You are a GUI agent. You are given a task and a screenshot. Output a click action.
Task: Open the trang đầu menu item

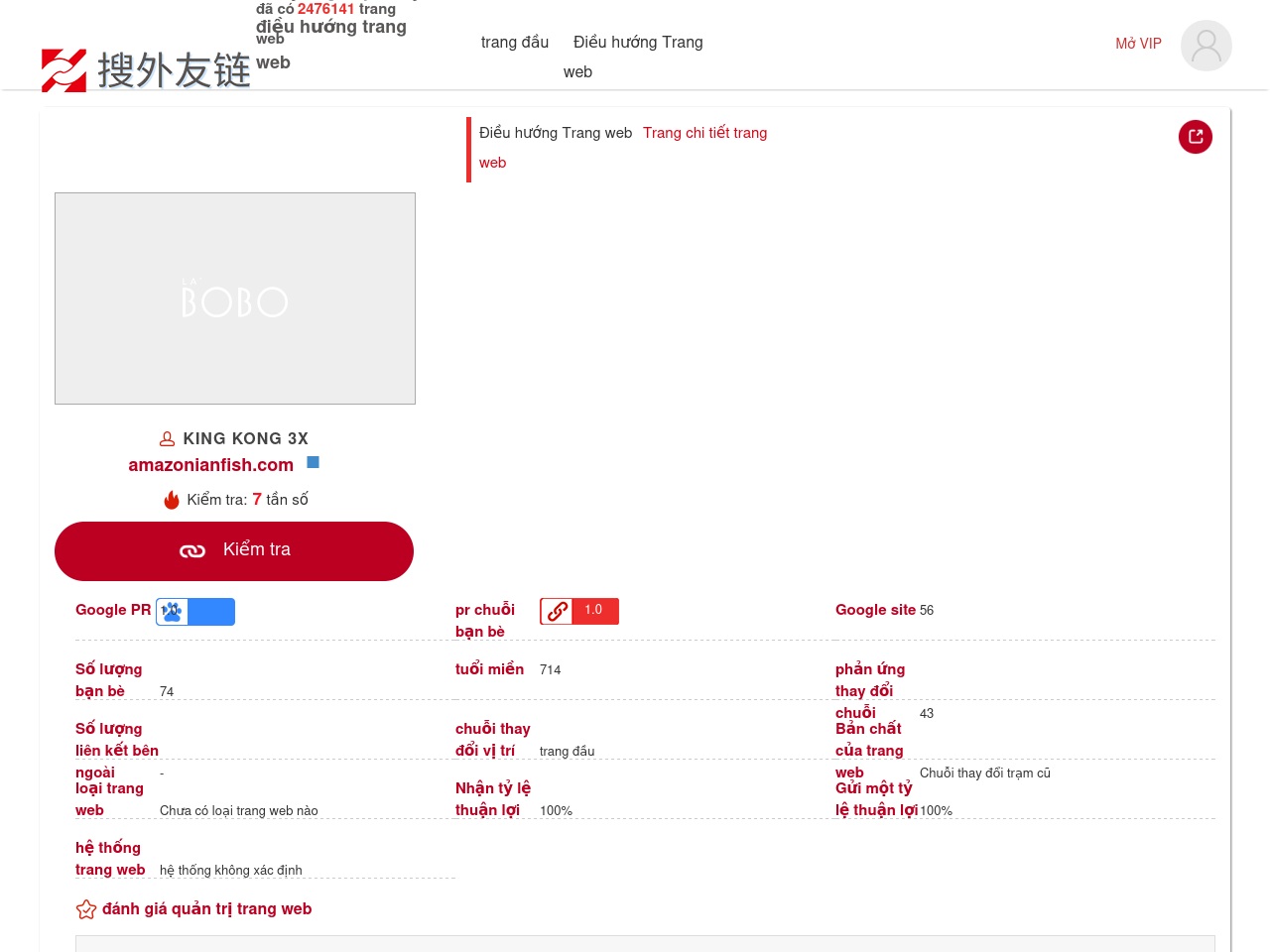[x=515, y=42]
